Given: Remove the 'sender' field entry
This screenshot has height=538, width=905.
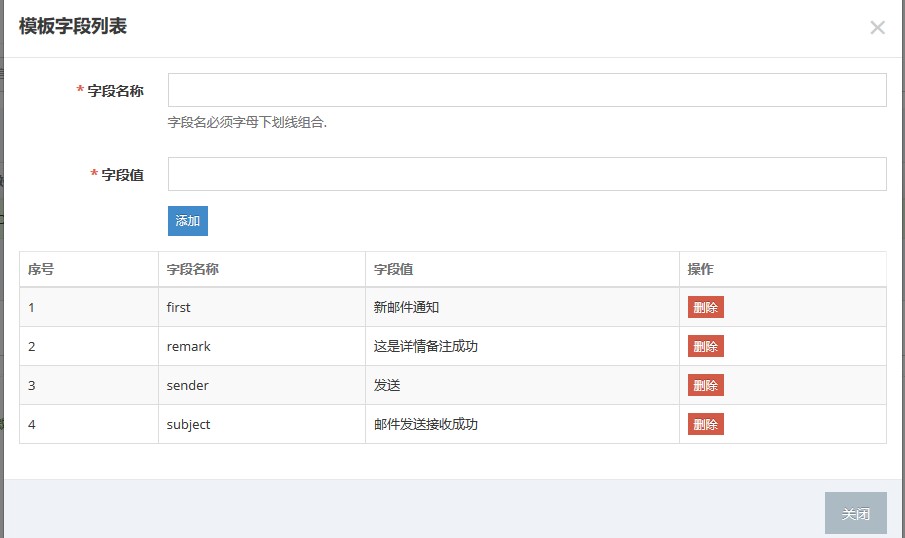Looking at the screenshot, I should click(x=705, y=385).
